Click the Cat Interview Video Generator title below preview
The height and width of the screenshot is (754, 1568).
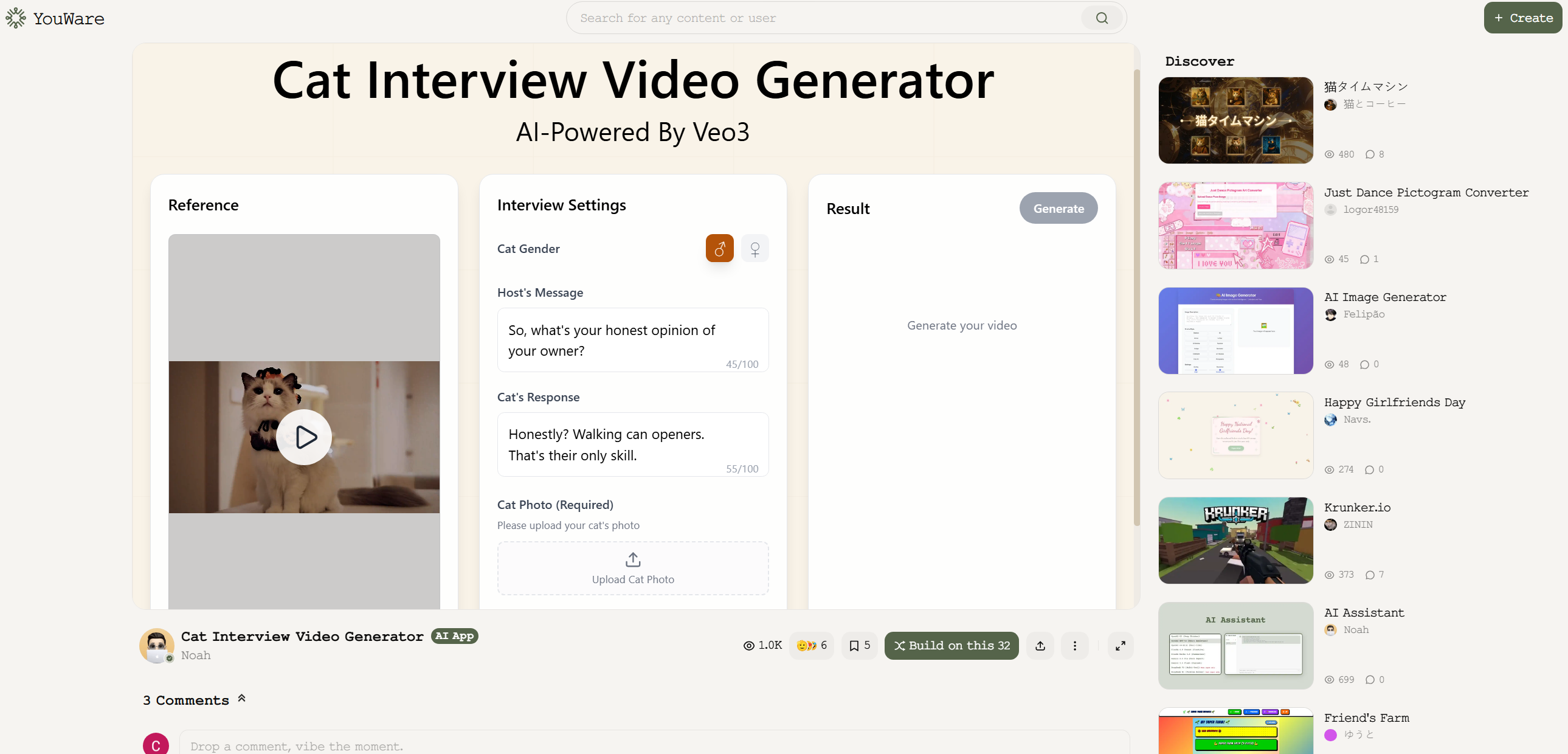coord(302,636)
